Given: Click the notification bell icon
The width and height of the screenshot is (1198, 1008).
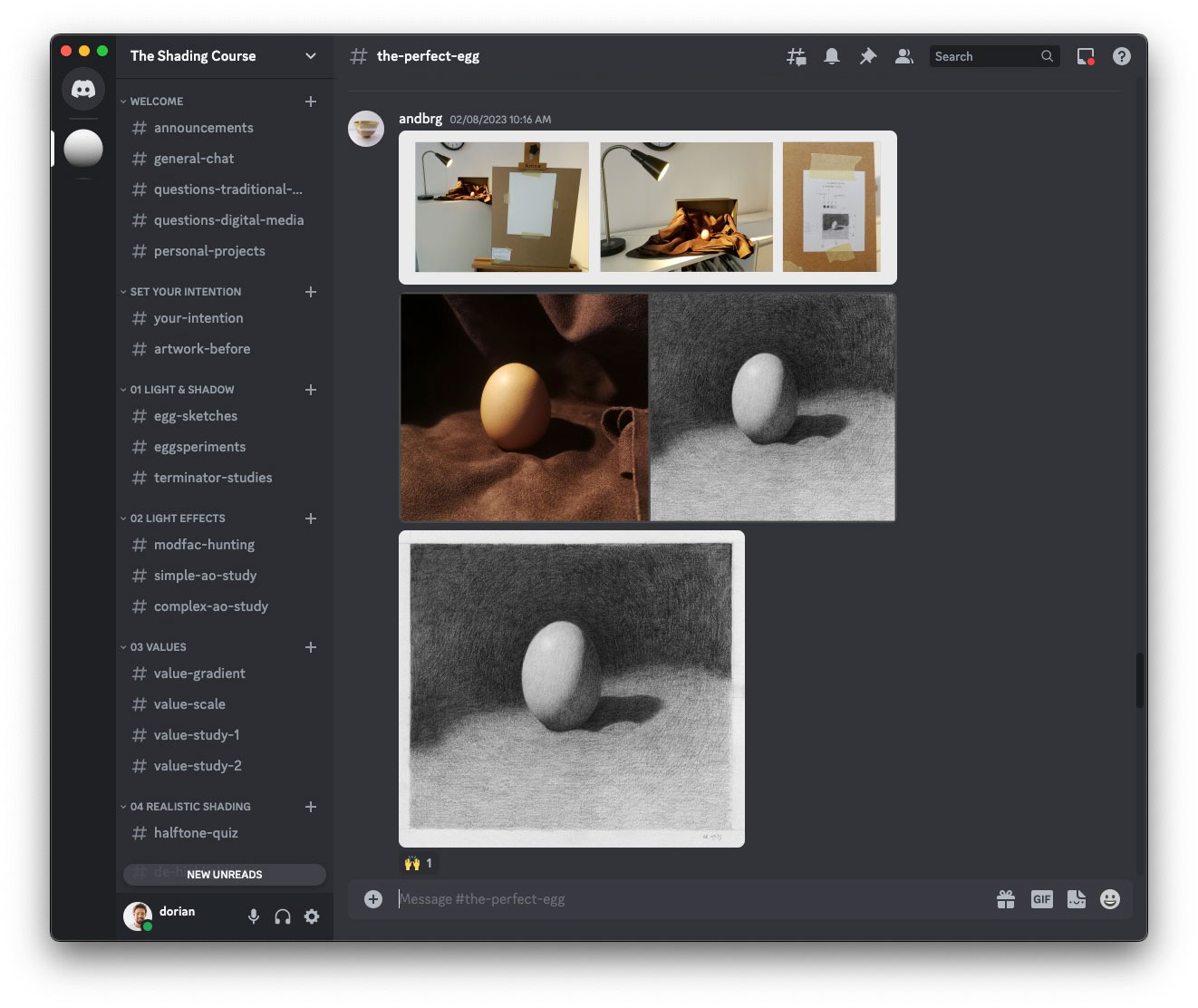Looking at the screenshot, I should 831,56.
